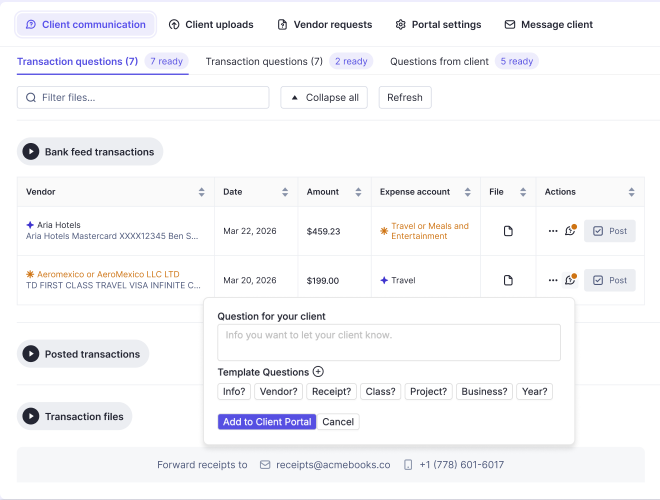
Task: Sort table by Date column
Action: (285, 192)
